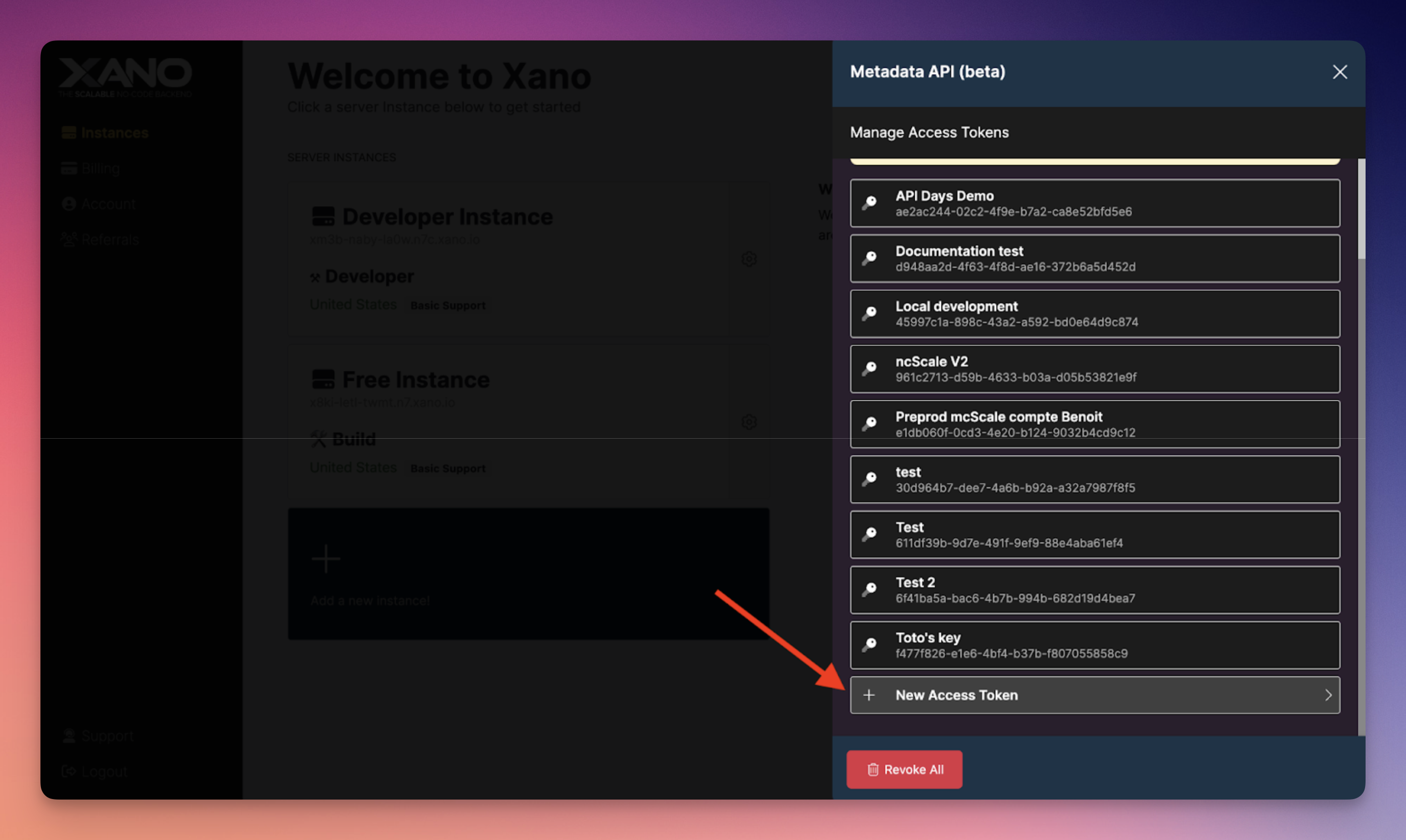The height and width of the screenshot is (840, 1406).
Task: Click the key icon beside token 30d964b7
Action: click(869, 479)
